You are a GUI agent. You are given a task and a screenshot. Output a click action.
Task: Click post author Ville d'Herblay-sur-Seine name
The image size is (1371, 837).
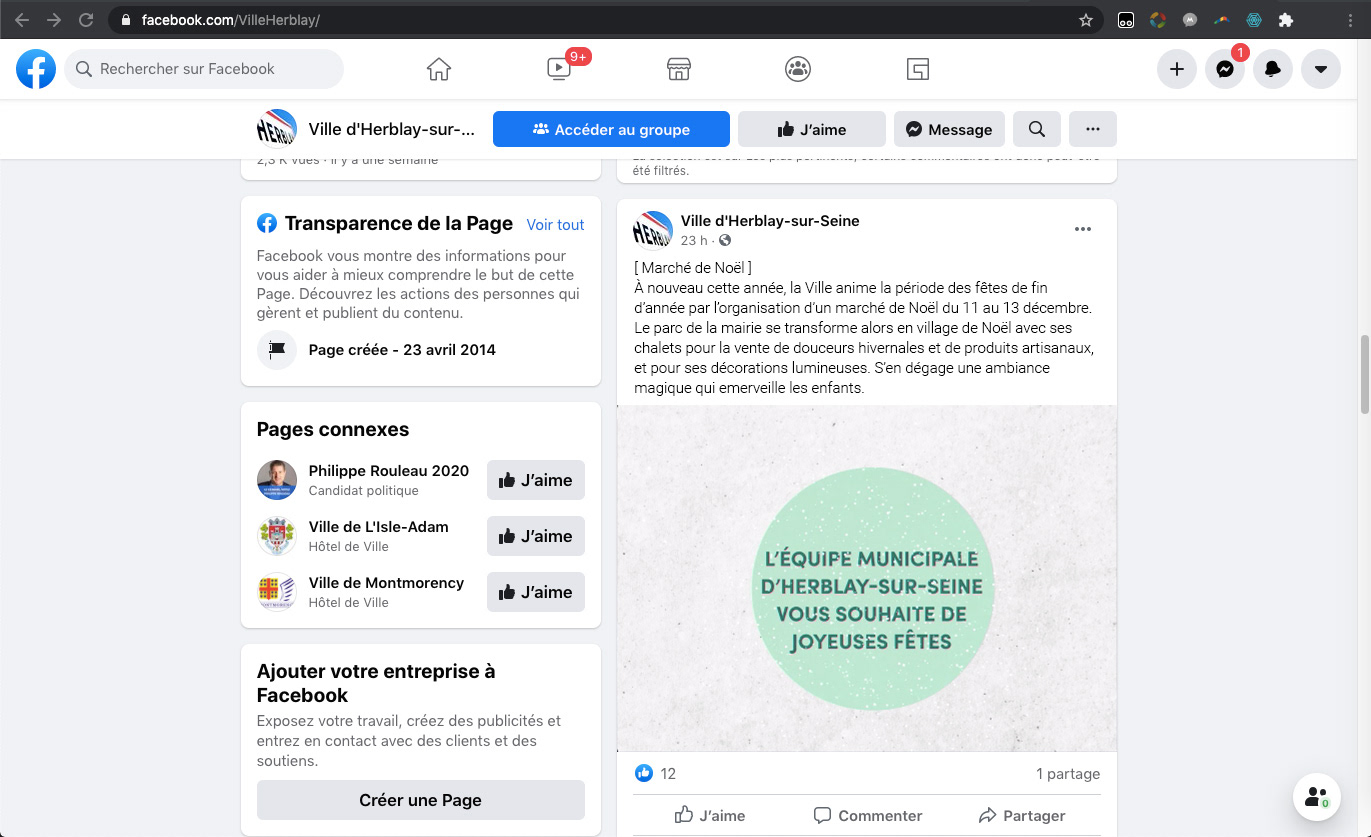(x=770, y=221)
